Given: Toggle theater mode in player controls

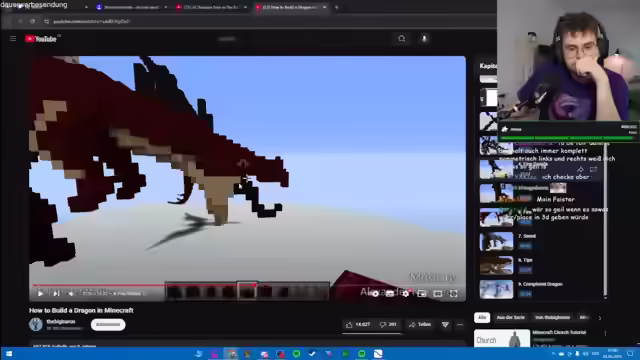Looking at the screenshot, I should (438, 293).
